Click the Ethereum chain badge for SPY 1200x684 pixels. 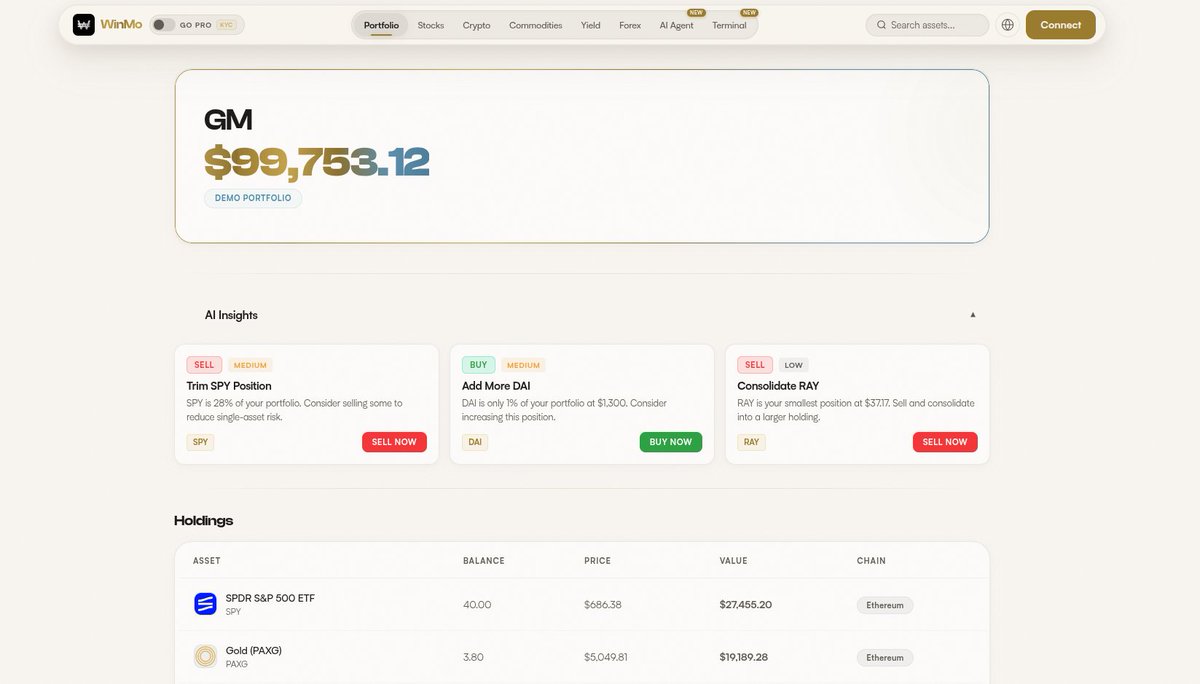coord(885,605)
